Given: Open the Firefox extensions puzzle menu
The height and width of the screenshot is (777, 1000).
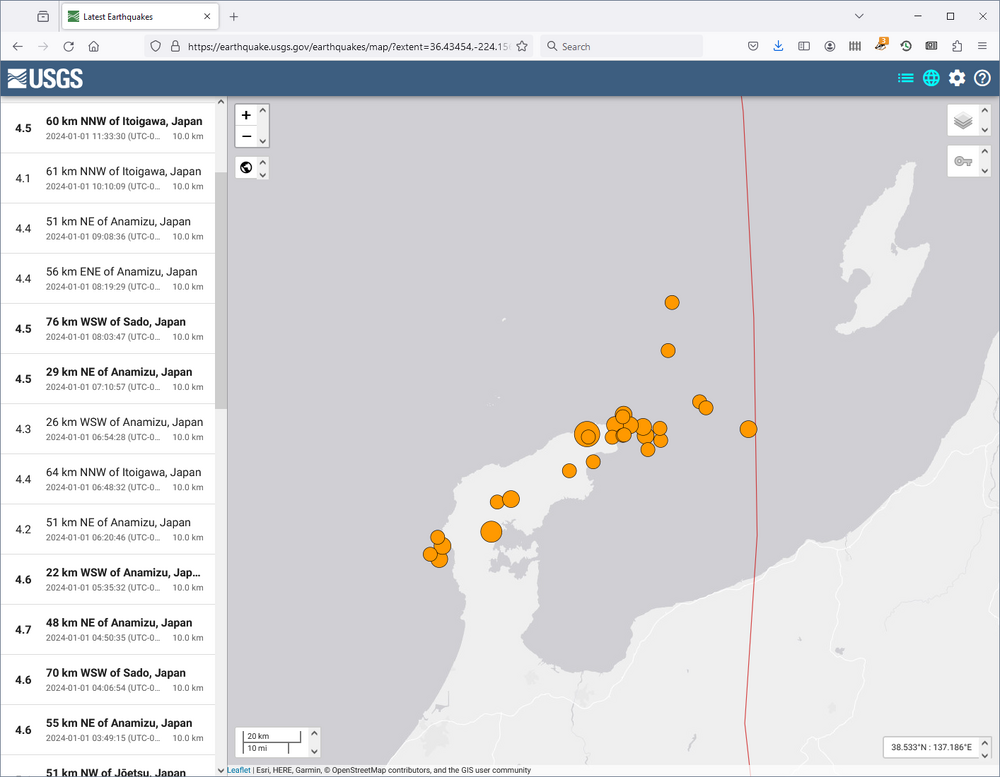Looking at the screenshot, I should [957, 46].
